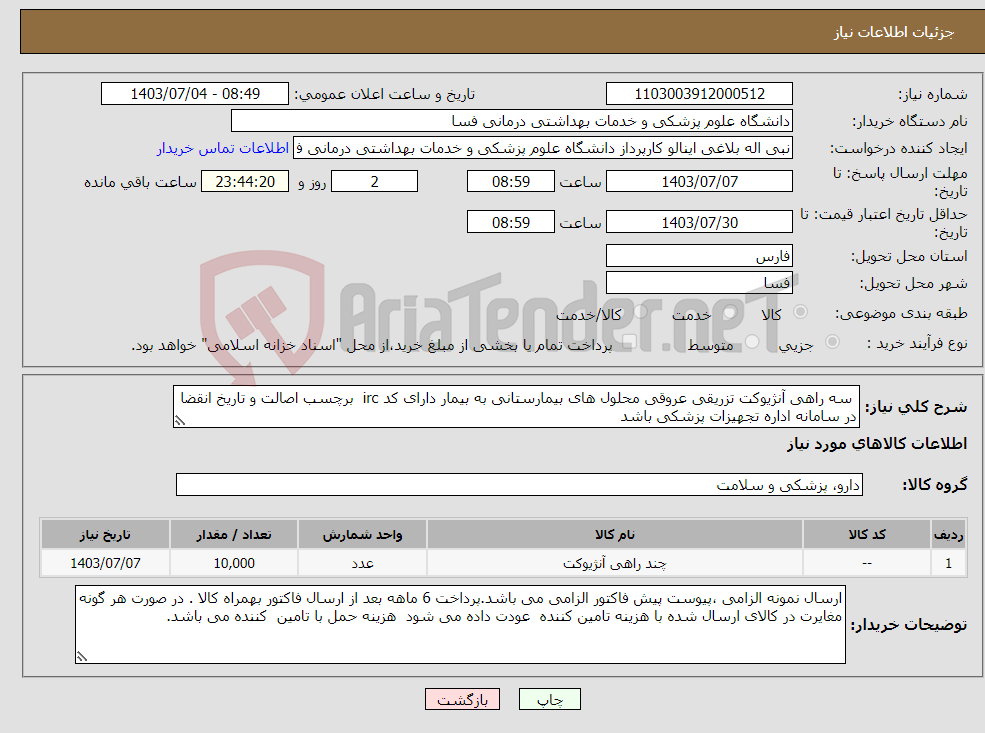Click the بازگشت (back) button

click(x=462, y=700)
